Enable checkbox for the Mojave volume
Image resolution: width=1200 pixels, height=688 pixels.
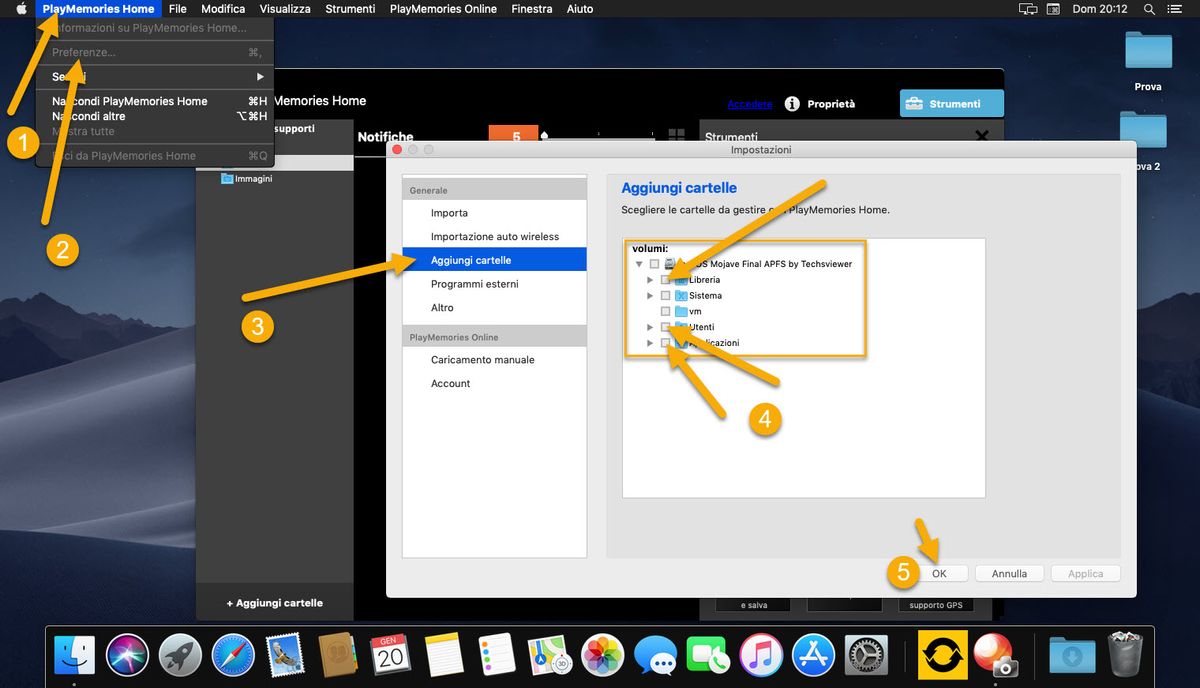click(654, 264)
